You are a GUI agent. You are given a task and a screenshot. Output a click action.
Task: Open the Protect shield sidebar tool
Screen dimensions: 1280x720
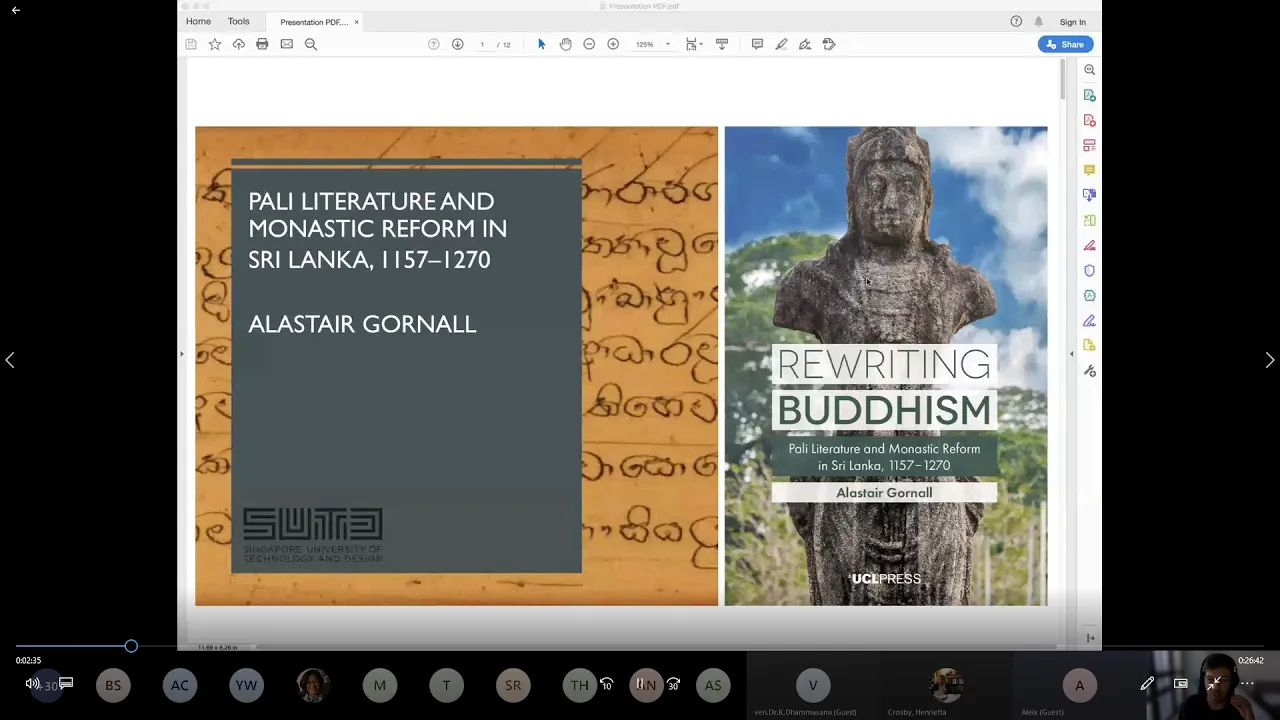coord(1089,270)
